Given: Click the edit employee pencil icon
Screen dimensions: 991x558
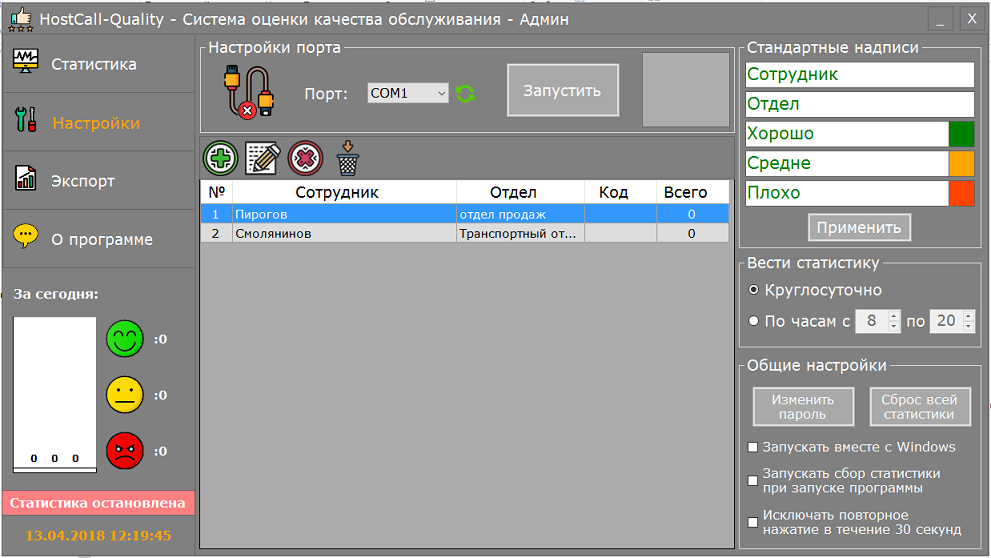Looking at the screenshot, I should tap(262, 158).
